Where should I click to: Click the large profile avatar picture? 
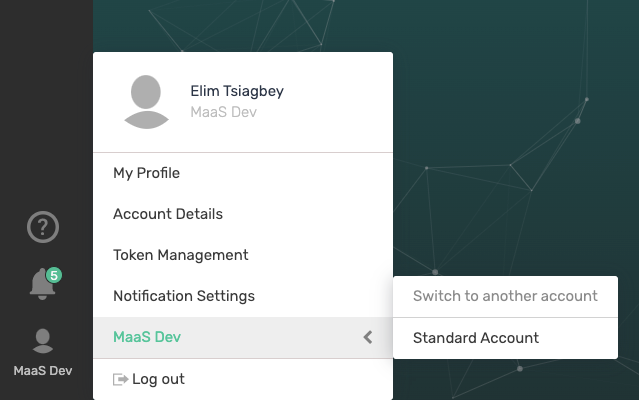(x=147, y=101)
